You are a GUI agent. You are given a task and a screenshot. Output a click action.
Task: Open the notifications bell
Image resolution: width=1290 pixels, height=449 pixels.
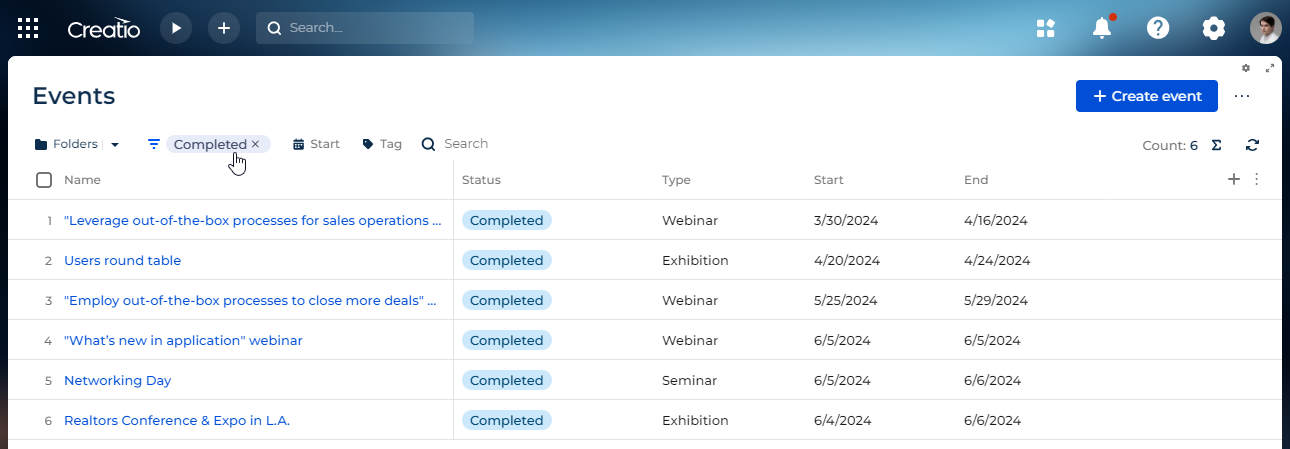pyautogui.click(x=1102, y=28)
